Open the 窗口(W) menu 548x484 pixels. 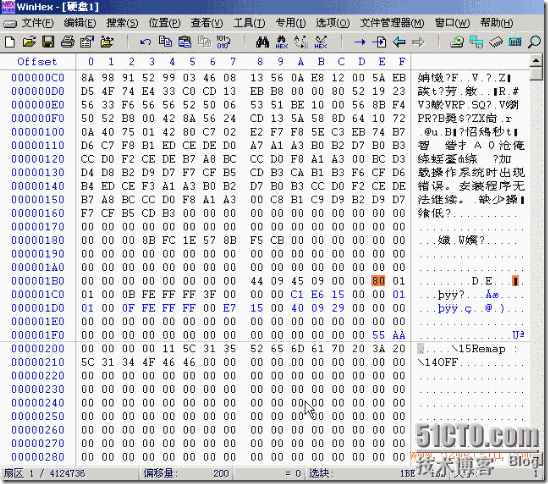click(452, 23)
